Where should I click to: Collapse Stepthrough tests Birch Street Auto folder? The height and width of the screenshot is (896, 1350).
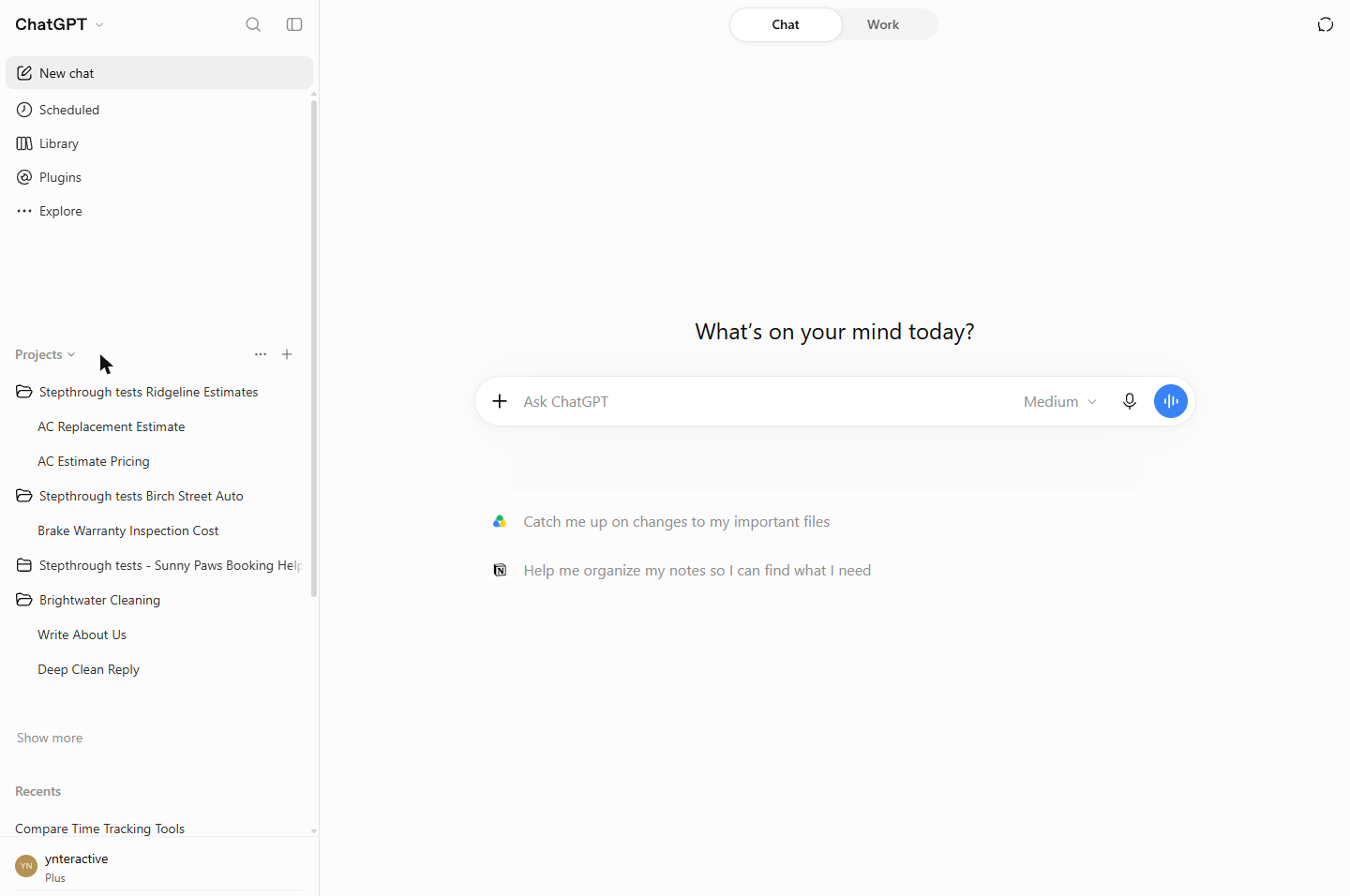click(x=24, y=496)
